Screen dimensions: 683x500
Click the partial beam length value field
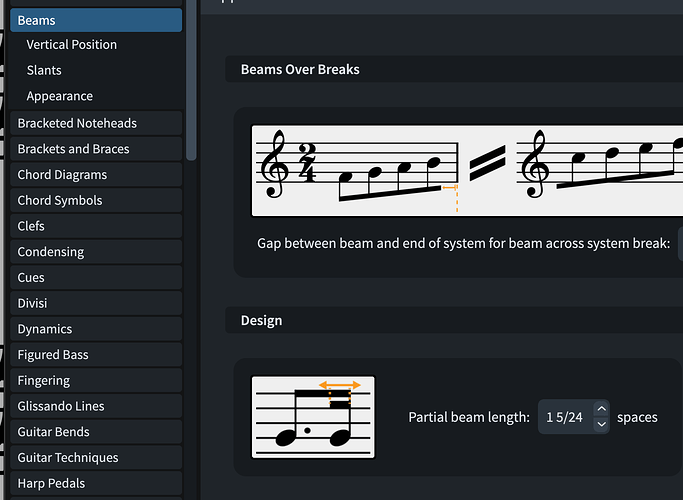[x=565, y=417]
